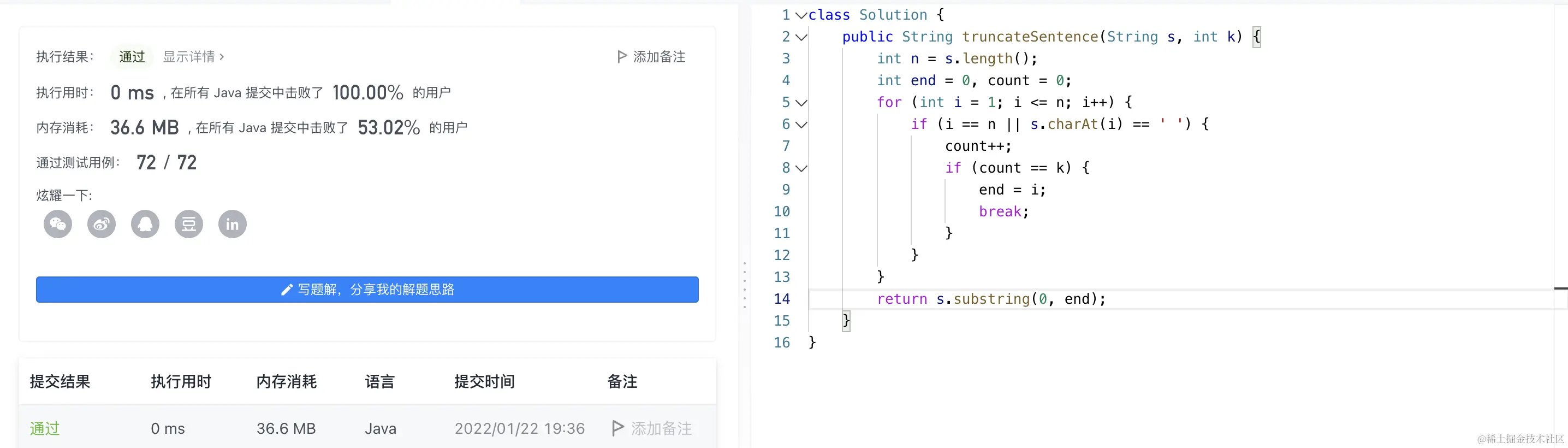
Task: Click the pencil icon on the blue button
Action: (x=287, y=290)
